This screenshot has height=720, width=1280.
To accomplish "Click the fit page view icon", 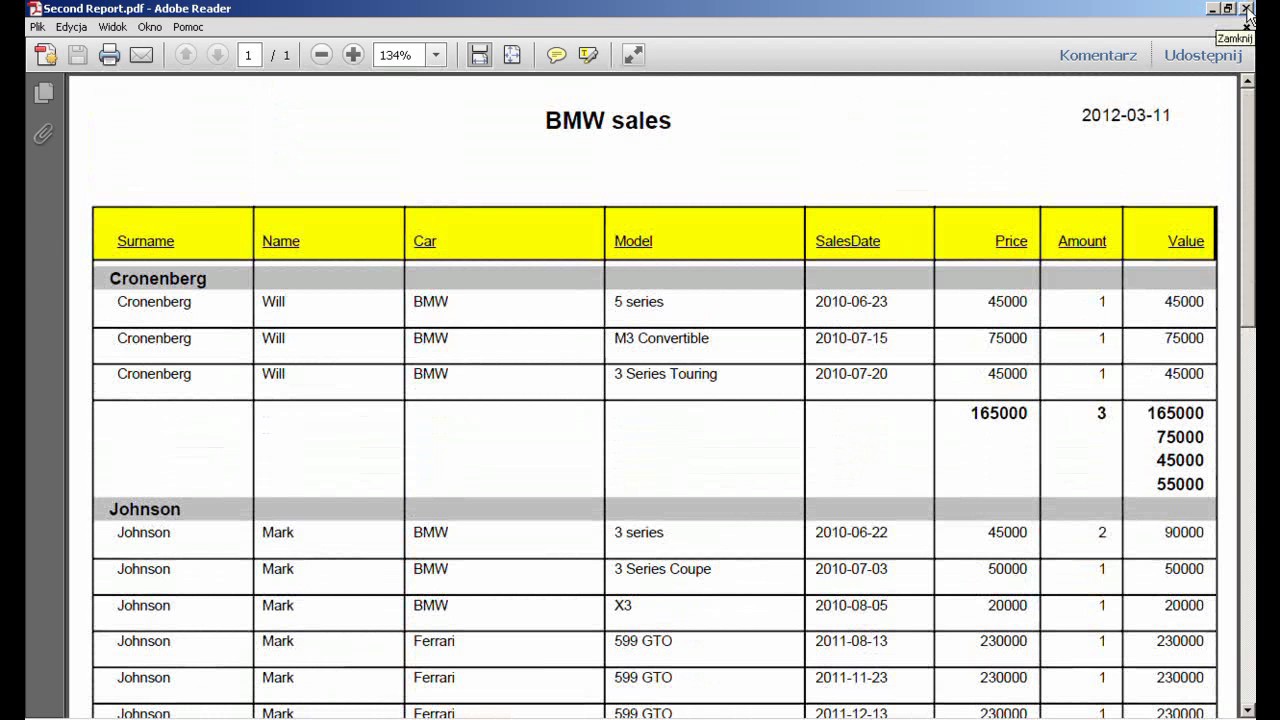I will pos(512,55).
